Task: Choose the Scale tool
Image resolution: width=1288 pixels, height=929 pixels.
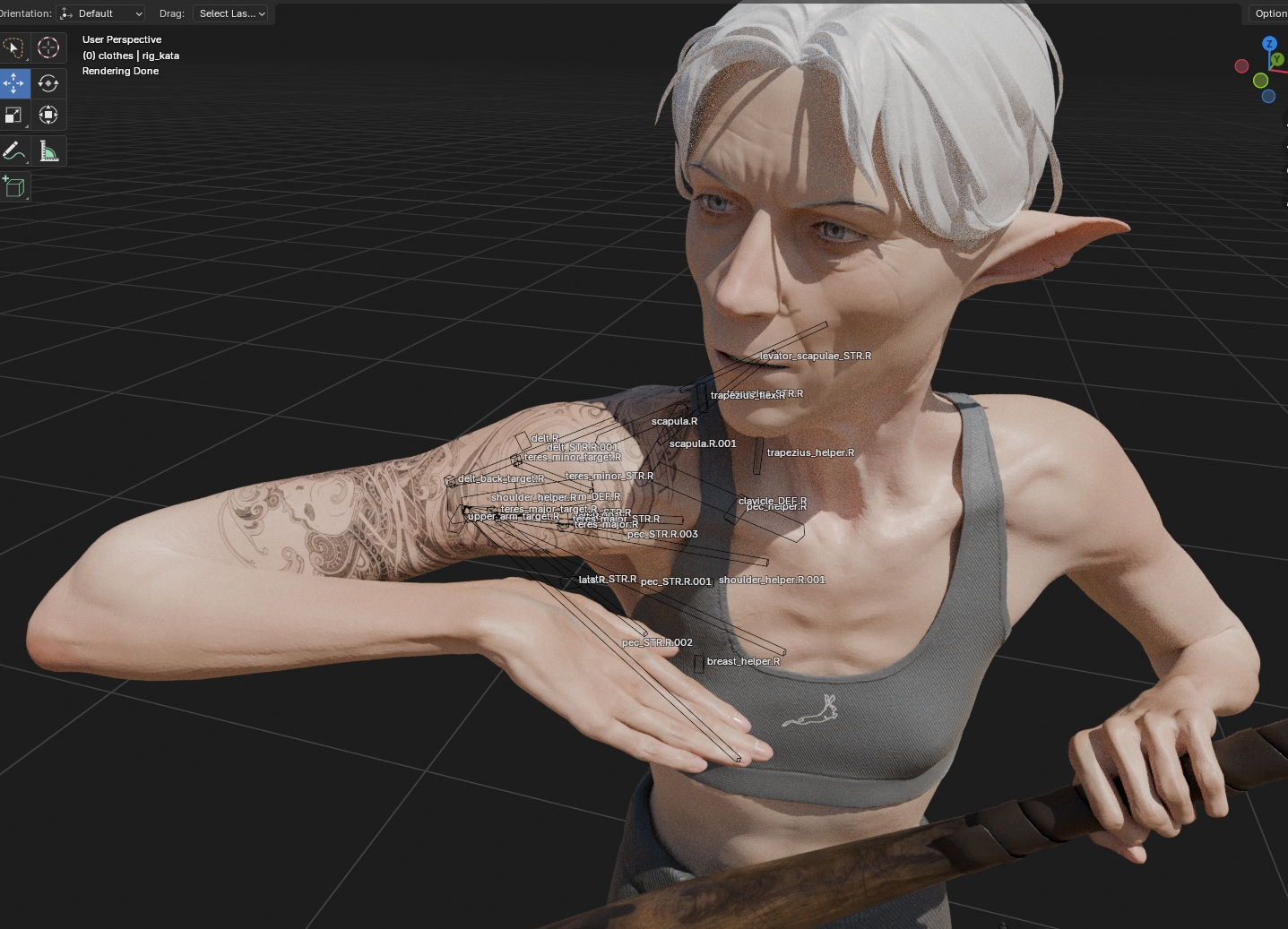Action: pyautogui.click(x=13, y=115)
